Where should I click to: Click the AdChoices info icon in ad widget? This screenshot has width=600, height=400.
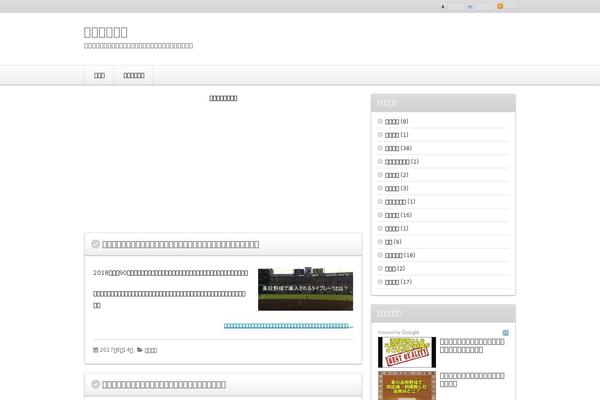505,333
